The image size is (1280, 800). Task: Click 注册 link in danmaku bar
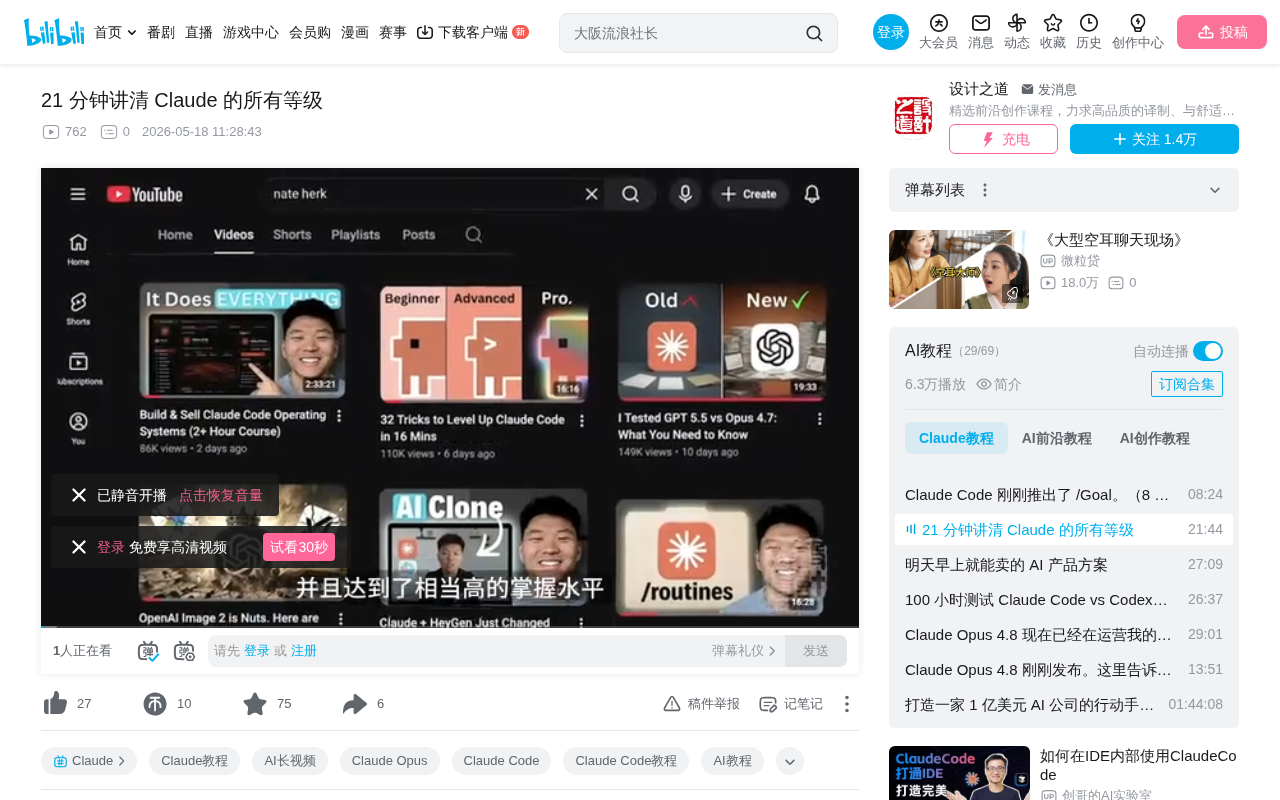click(x=304, y=651)
